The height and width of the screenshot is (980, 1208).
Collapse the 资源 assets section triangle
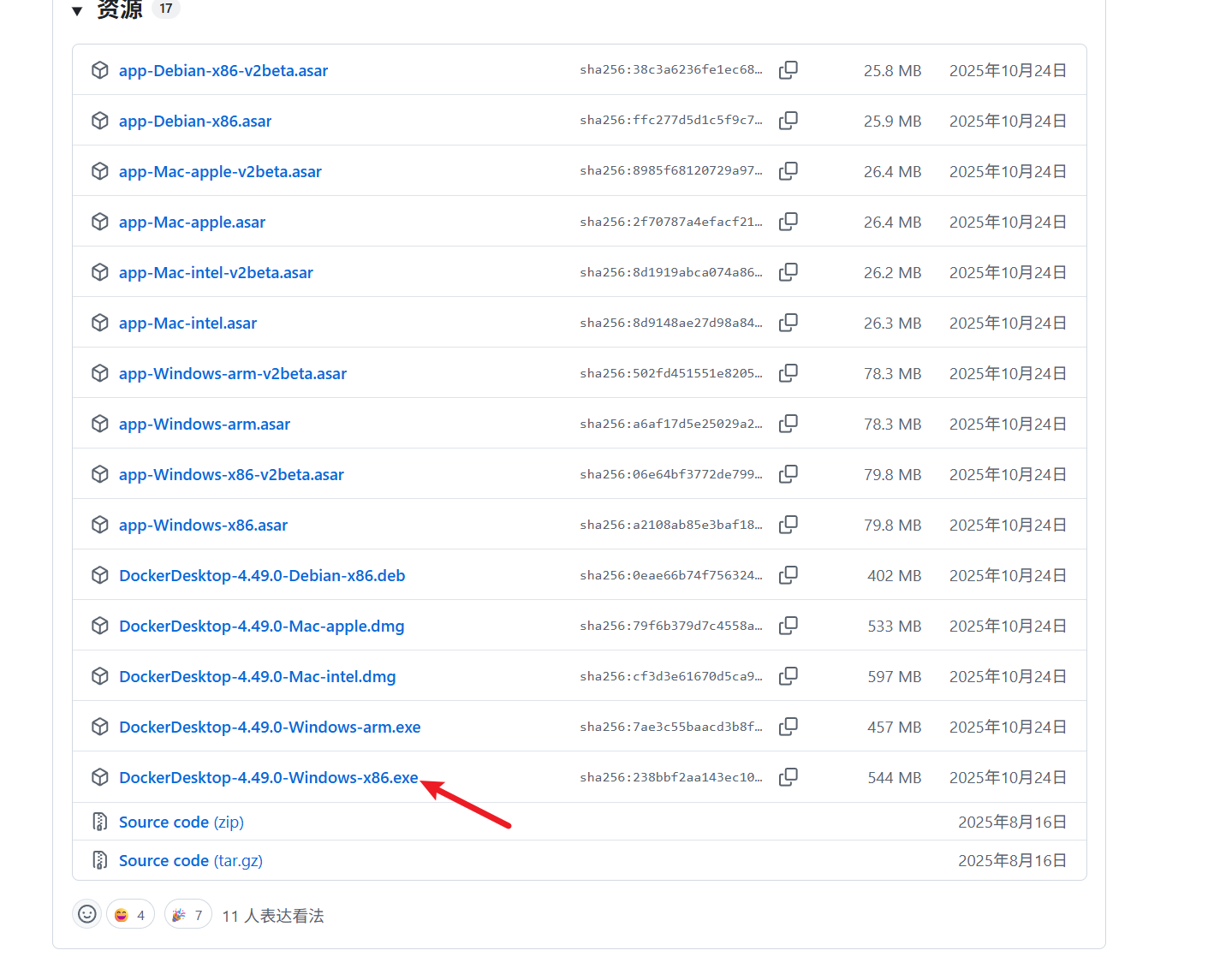point(77,11)
